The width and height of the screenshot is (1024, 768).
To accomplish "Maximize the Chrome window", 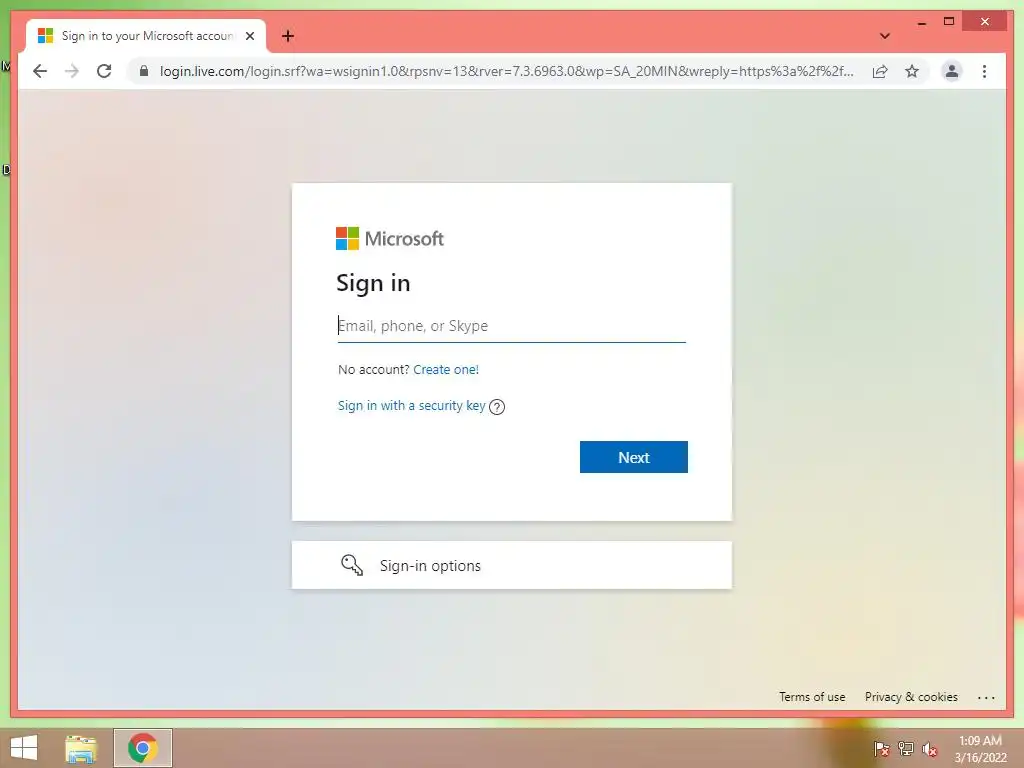I will tap(949, 22).
